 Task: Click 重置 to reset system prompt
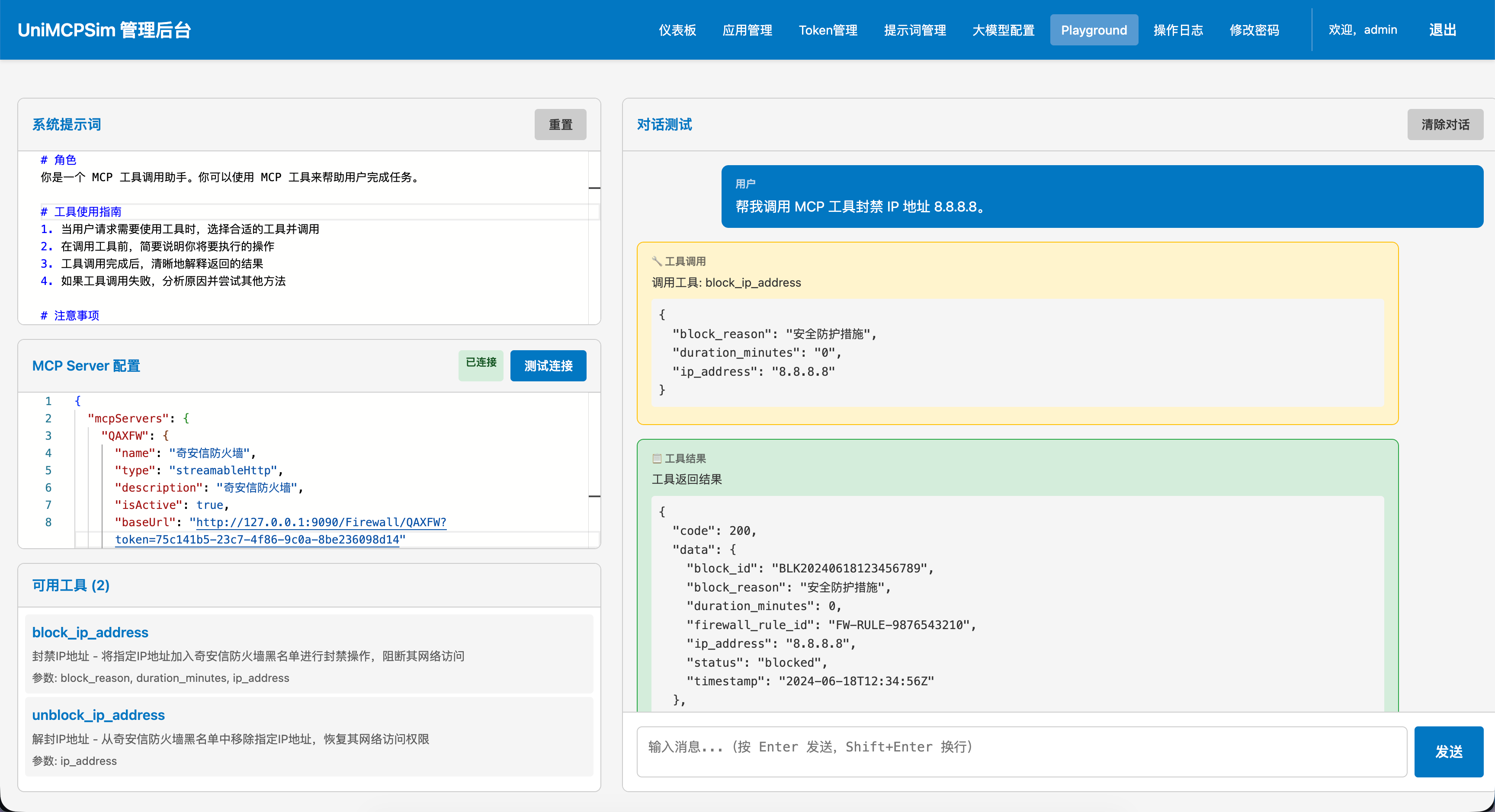tap(560, 124)
